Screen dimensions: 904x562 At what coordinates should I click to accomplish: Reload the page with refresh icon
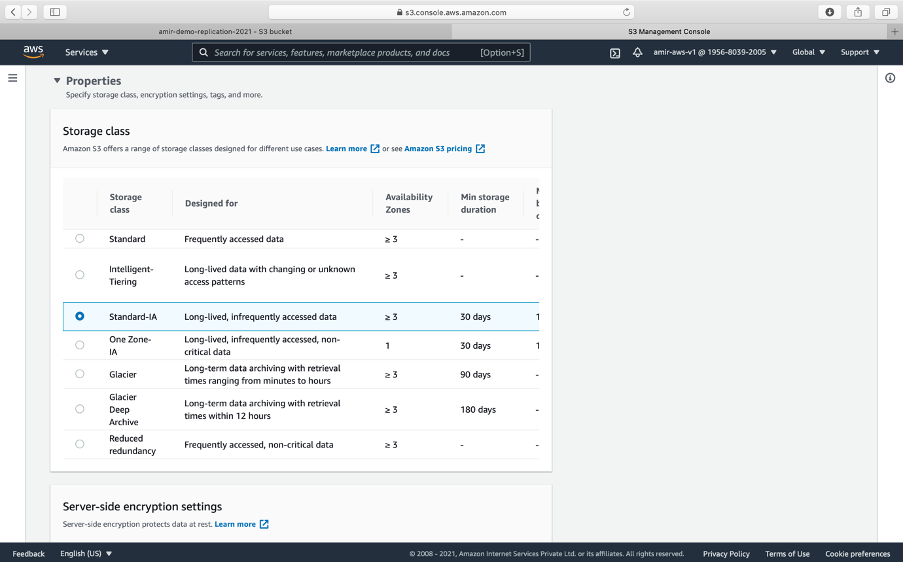coord(626,12)
